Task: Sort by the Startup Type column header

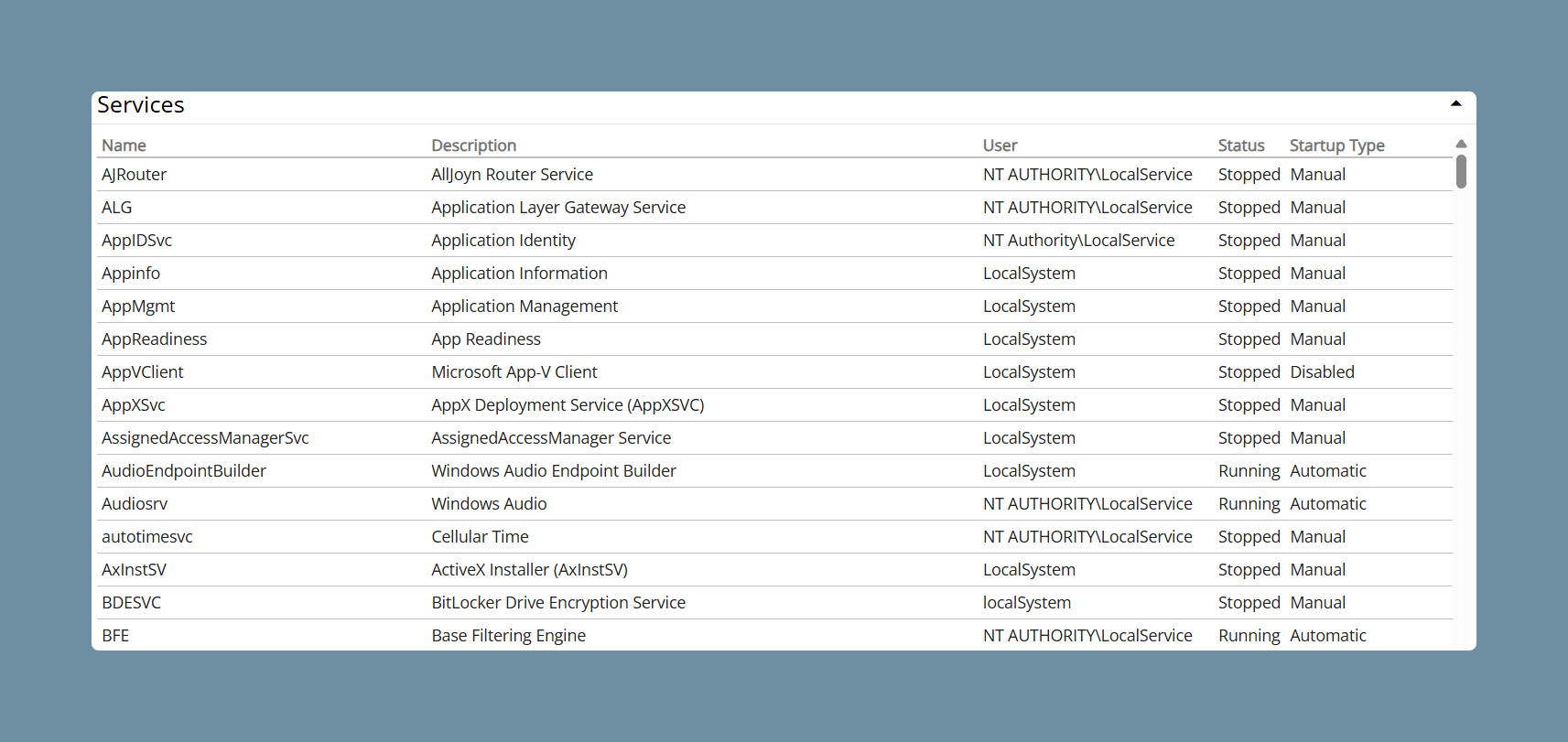Action: coord(1336,145)
